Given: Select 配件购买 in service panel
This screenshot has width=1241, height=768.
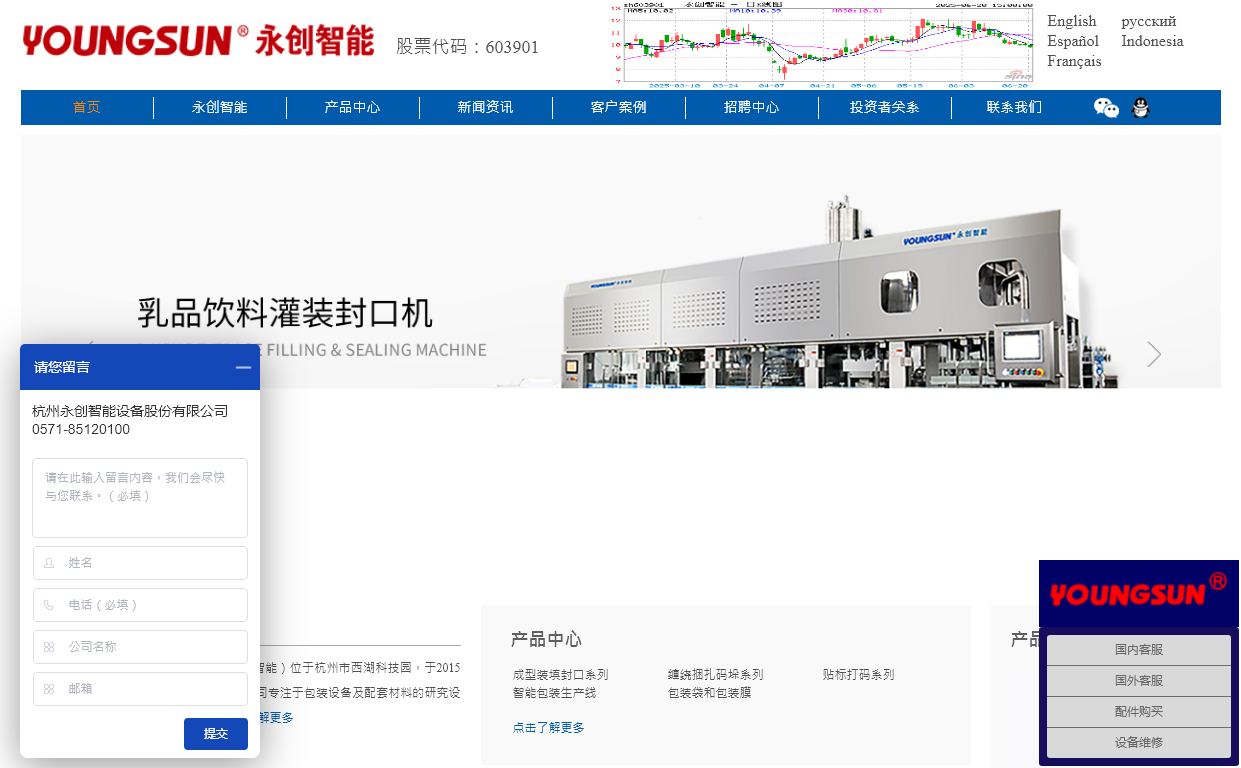Looking at the screenshot, I should [1138, 712].
